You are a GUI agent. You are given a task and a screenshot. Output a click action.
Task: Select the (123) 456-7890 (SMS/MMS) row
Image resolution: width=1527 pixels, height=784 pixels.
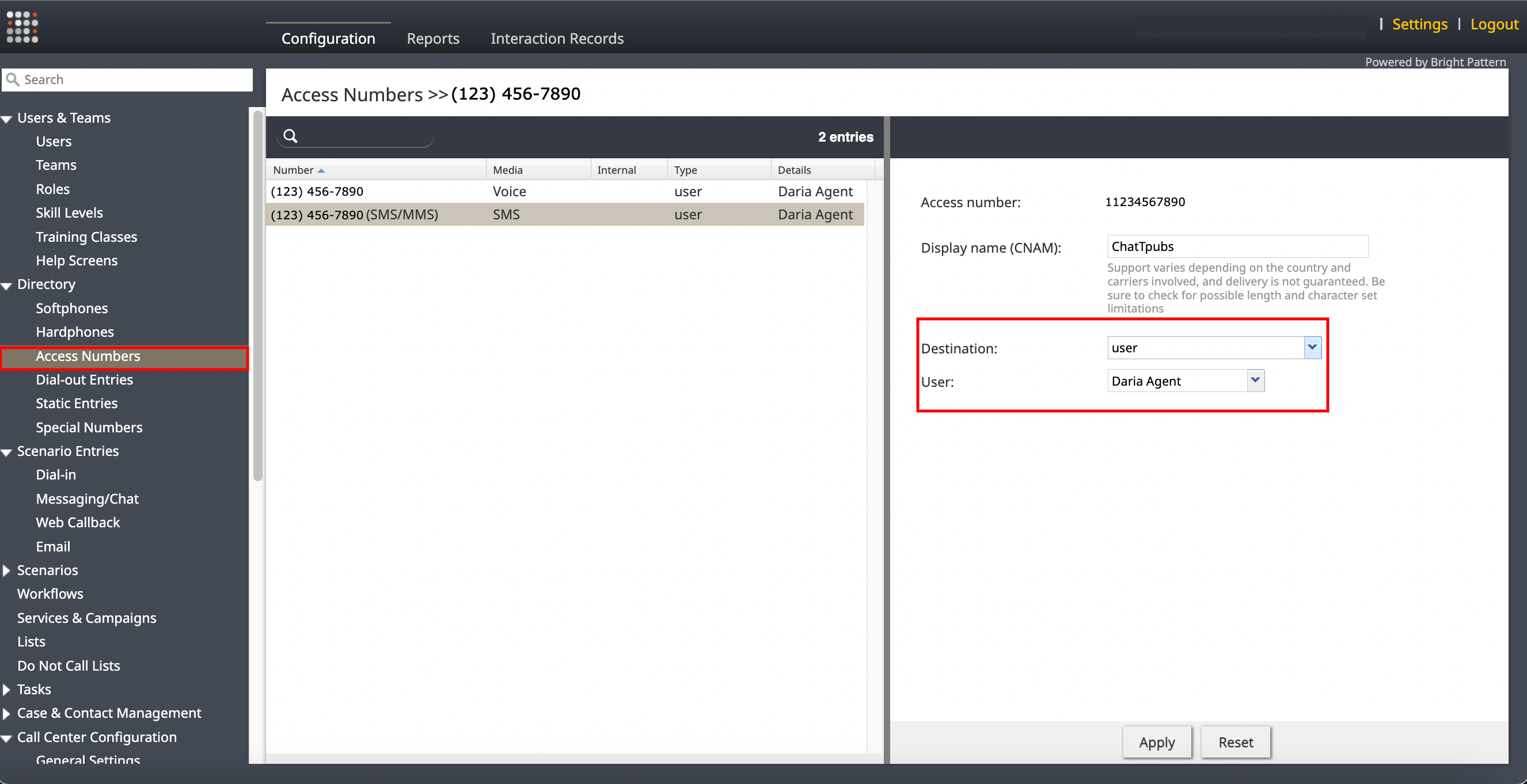pyautogui.click(x=565, y=215)
